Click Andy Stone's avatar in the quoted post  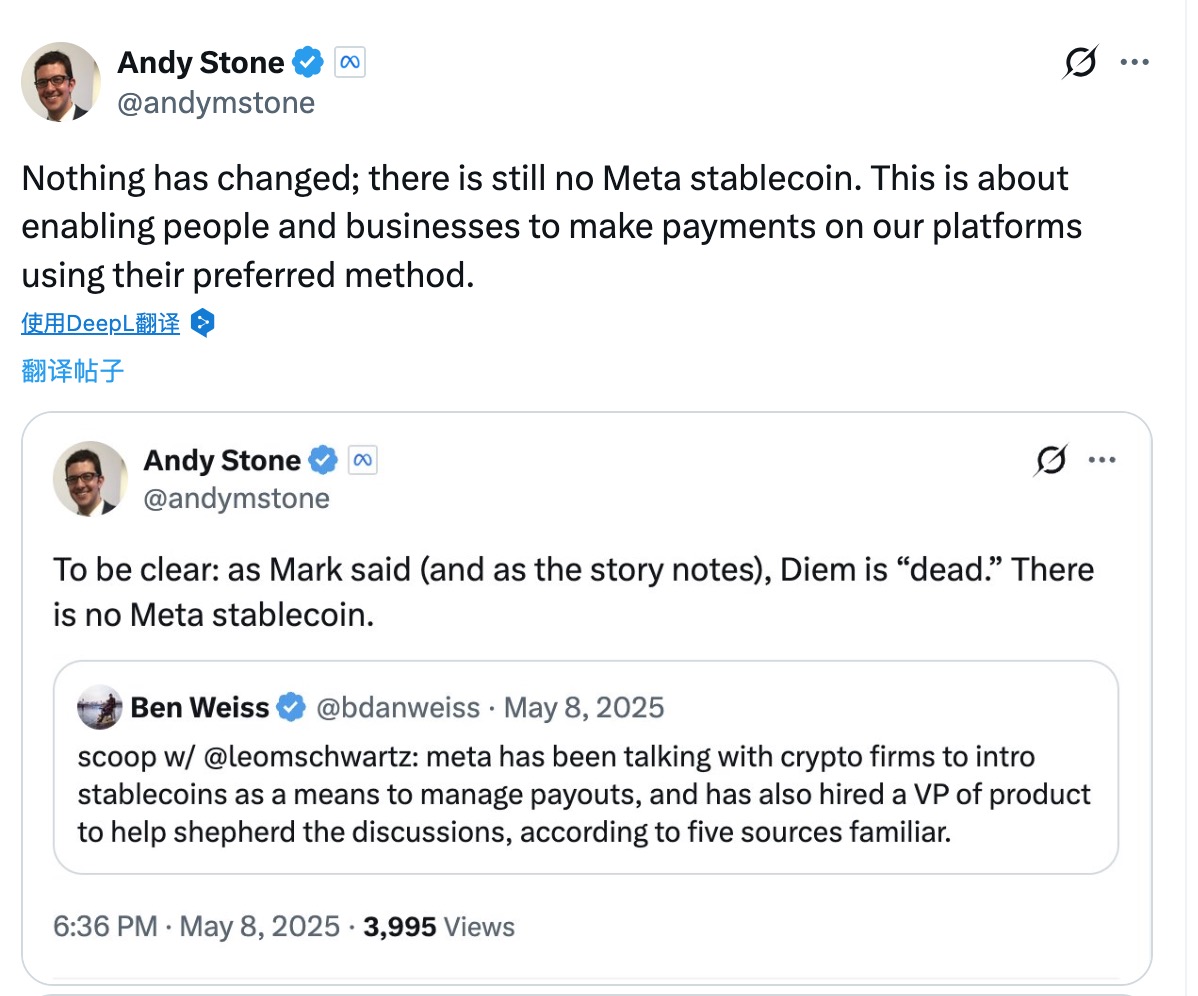tap(90, 479)
